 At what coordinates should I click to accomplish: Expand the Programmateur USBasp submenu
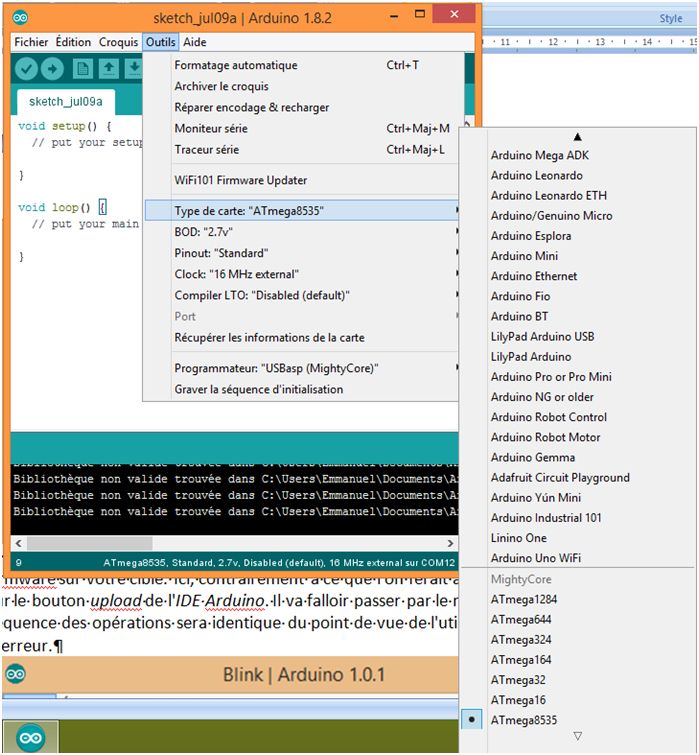pos(301,368)
